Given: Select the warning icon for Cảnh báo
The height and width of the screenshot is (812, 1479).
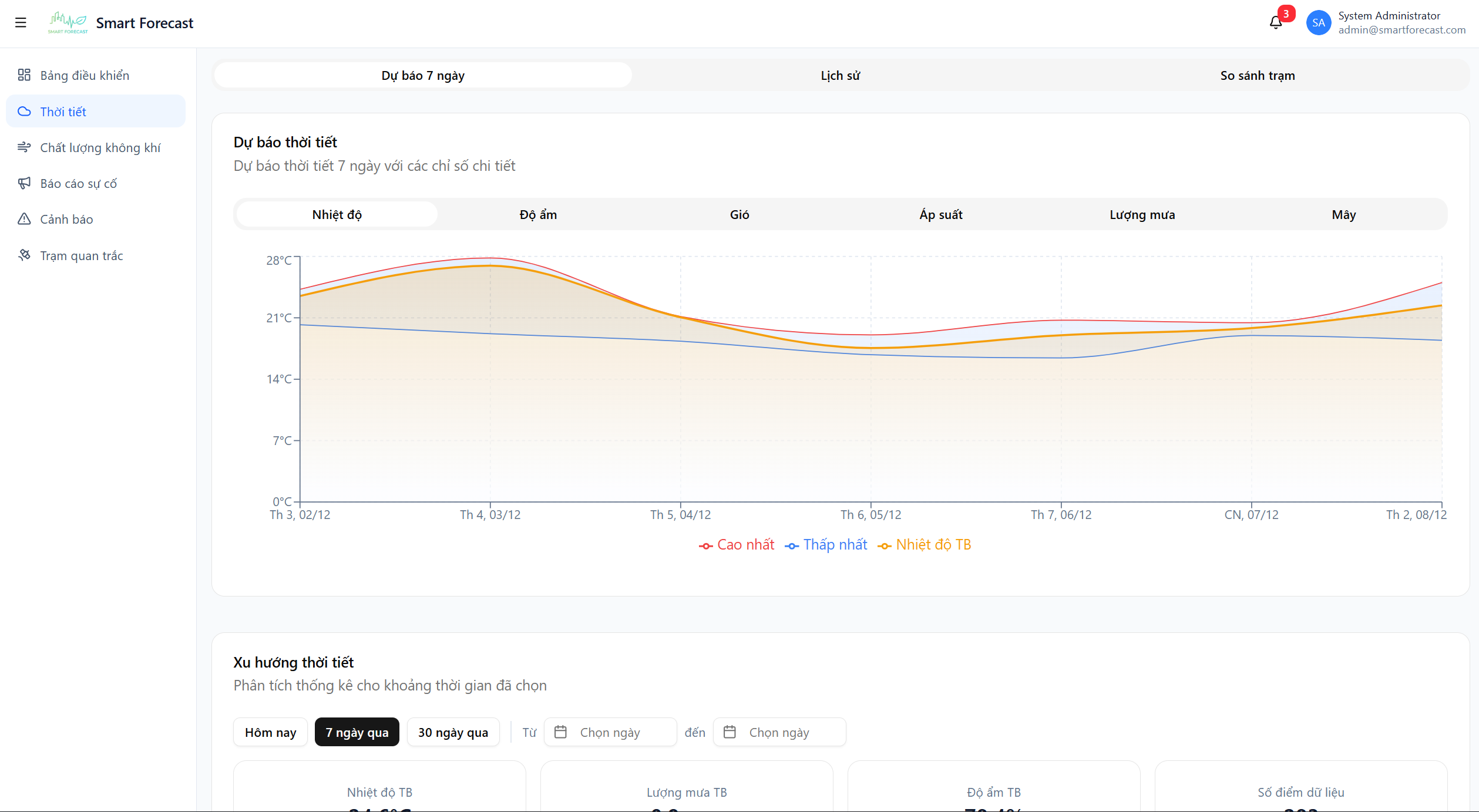Looking at the screenshot, I should (x=25, y=219).
